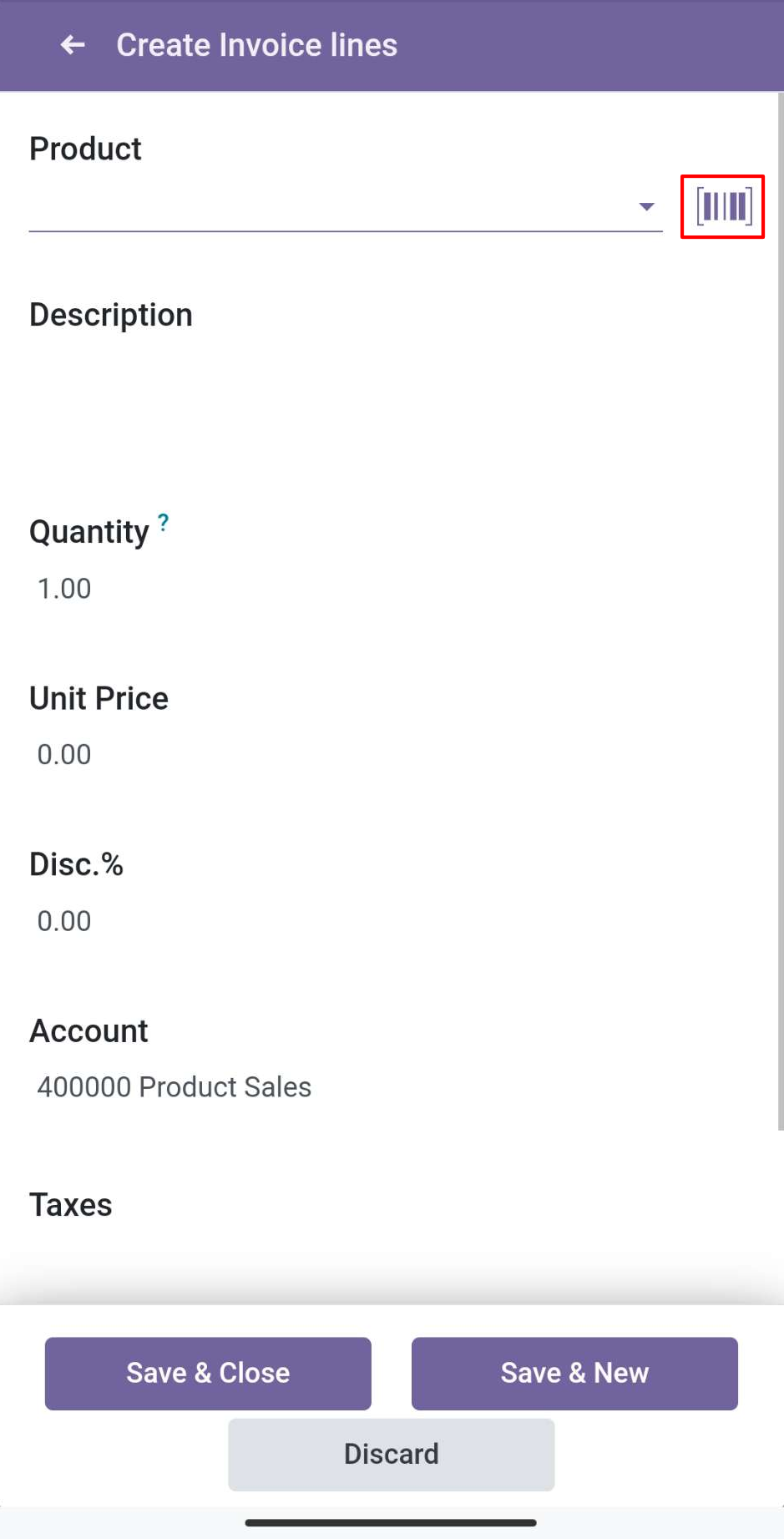784x1539 pixels.
Task: Go back using the header arrow
Action: coord(73,45)
